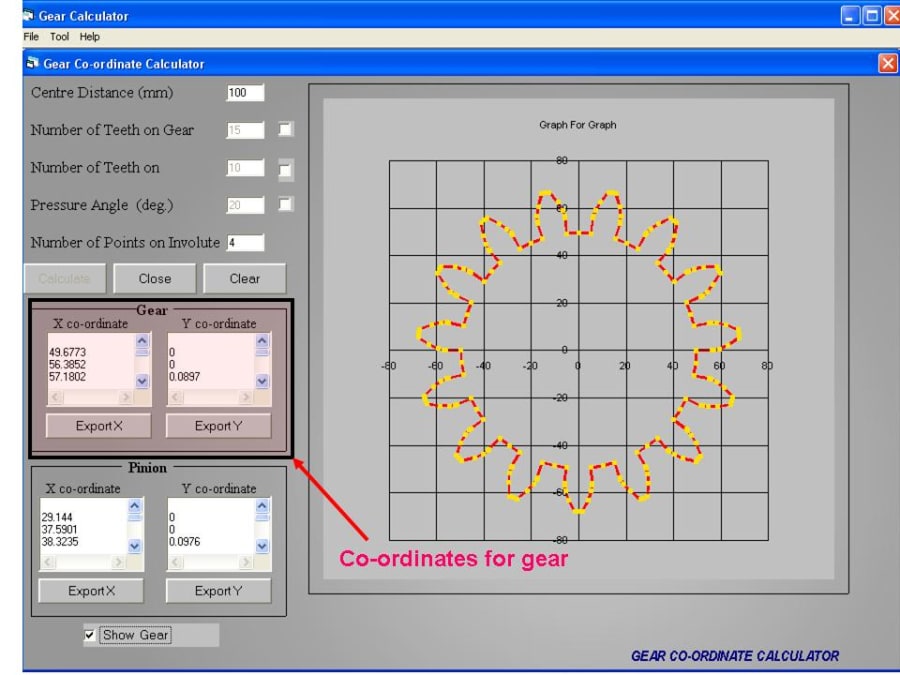Open the Tool menu
This screenshot has width=900, height=675.
(60, 37)
